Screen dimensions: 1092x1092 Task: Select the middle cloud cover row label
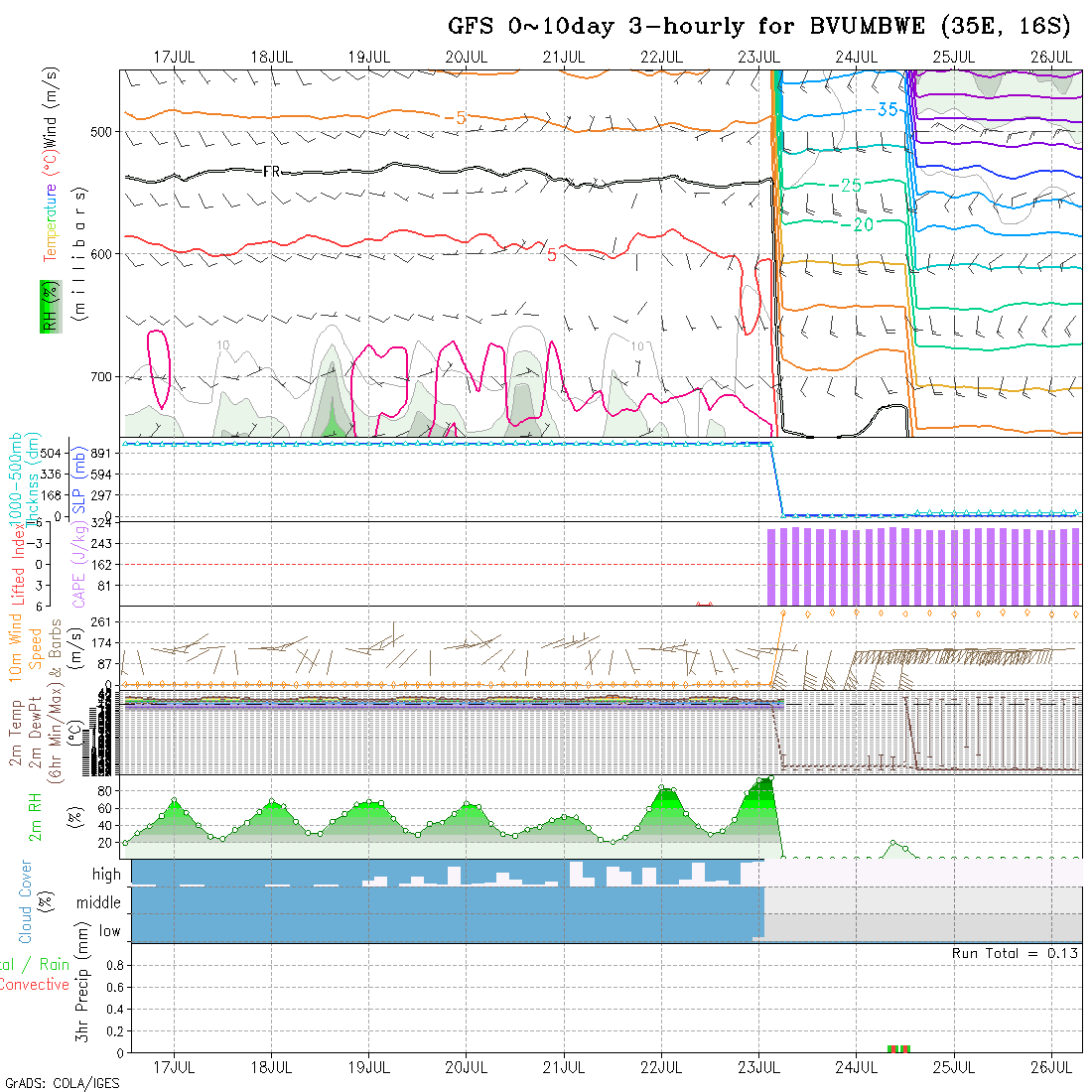[99, 902]
